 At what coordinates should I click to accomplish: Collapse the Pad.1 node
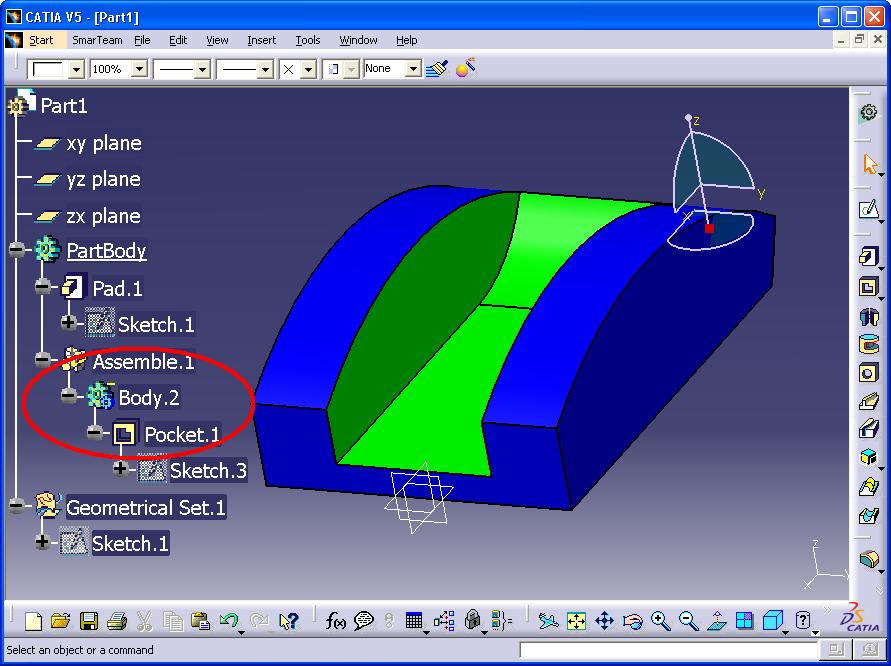[x=43, y=288]
